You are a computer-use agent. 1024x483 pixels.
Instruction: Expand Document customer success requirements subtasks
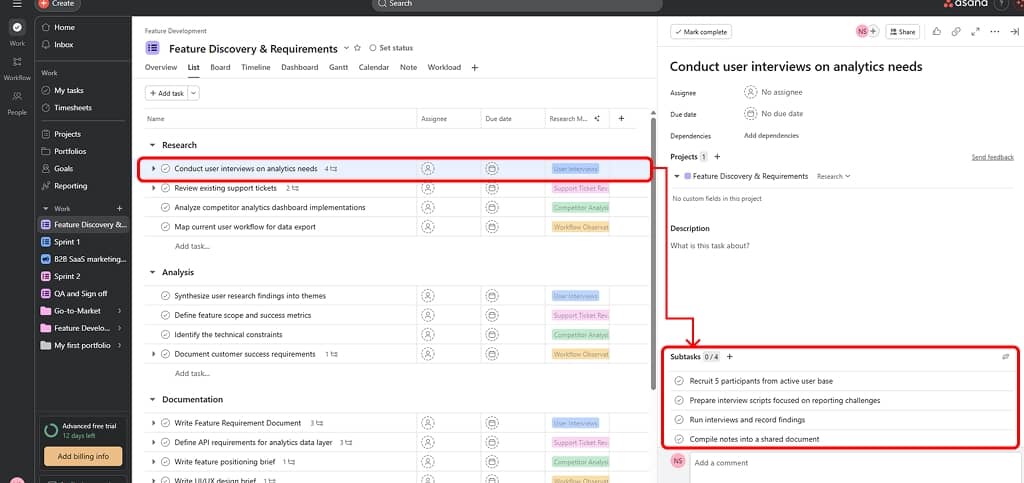(154, 354)
